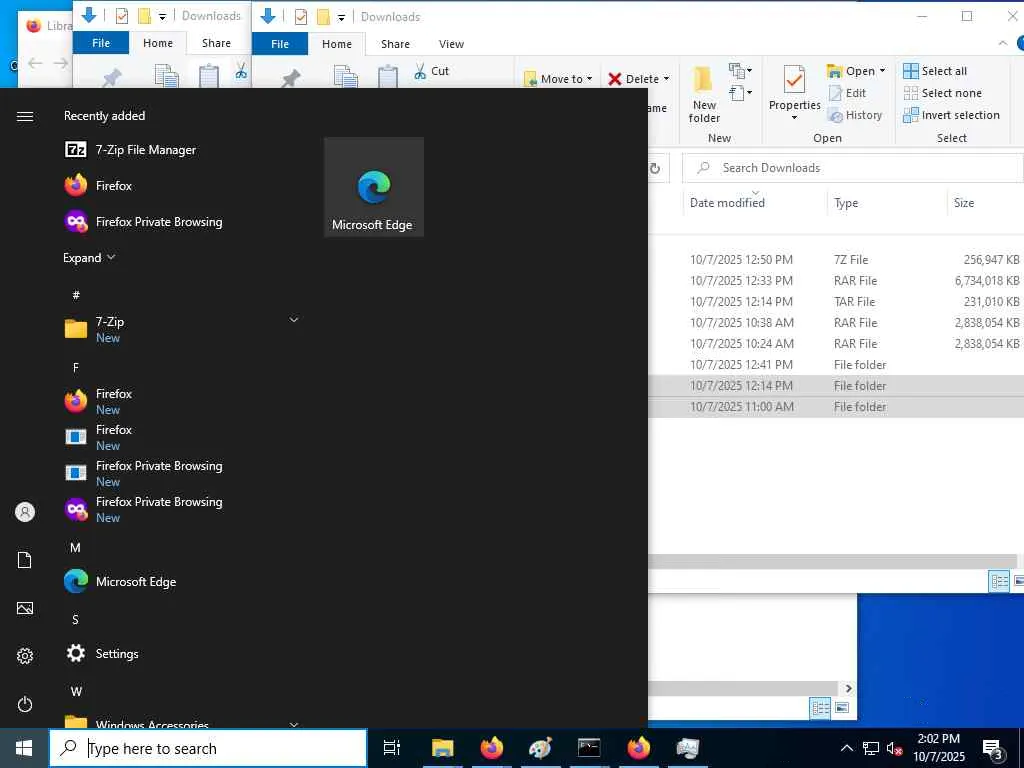Open the notification center icon

(993, 749)
